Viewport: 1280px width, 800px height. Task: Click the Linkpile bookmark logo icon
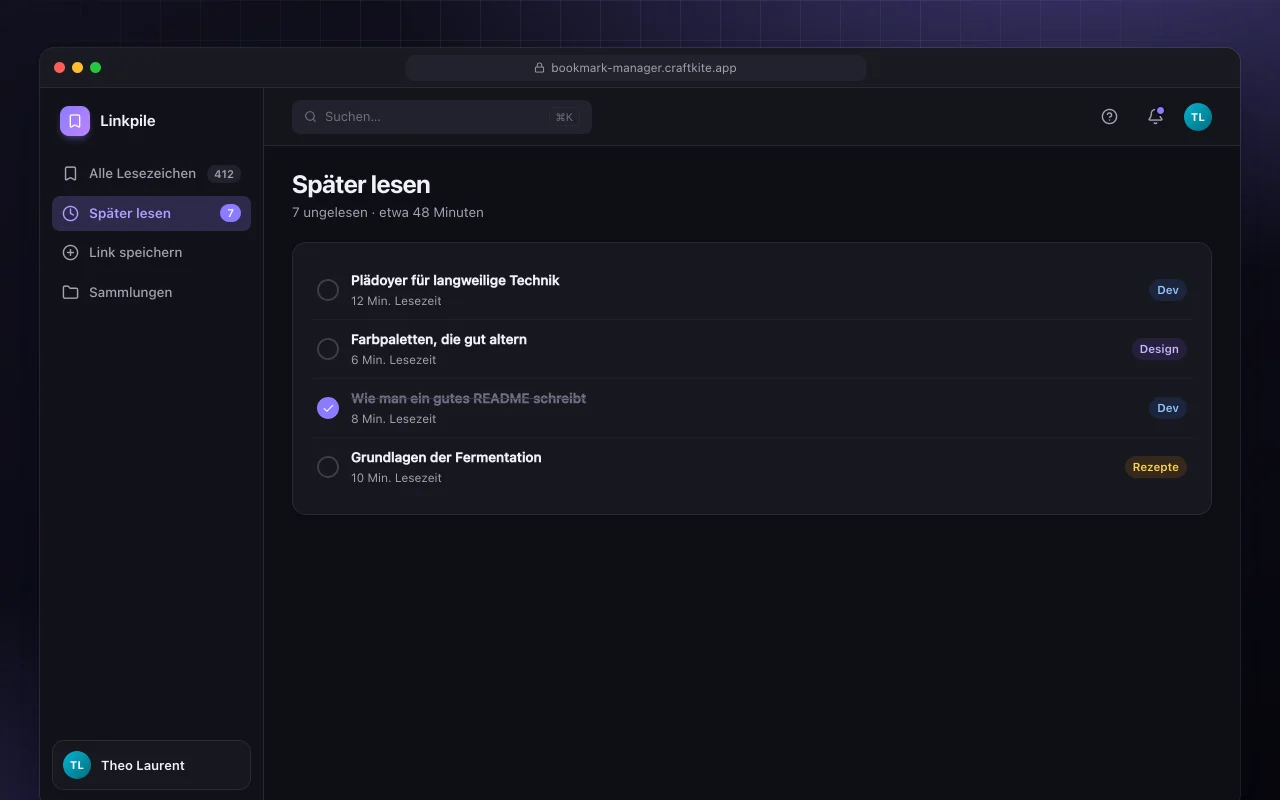pyautogui.click(x=75, y=121)
